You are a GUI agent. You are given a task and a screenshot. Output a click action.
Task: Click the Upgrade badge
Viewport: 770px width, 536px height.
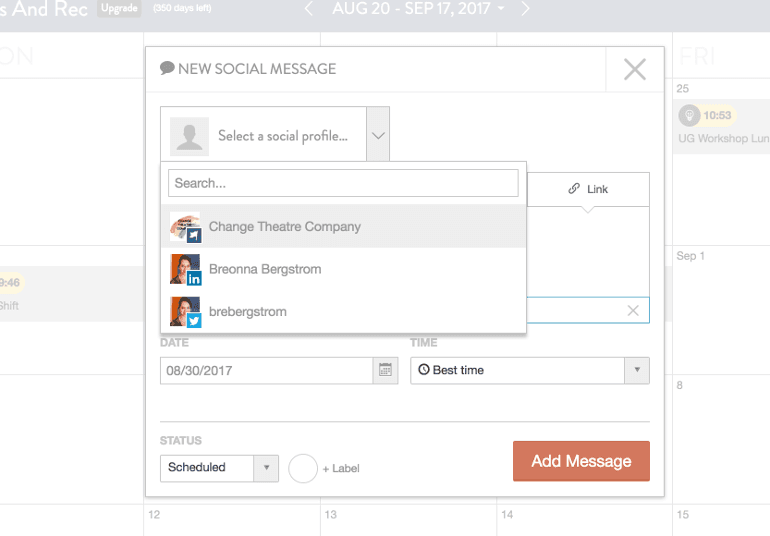click(119, 9)
